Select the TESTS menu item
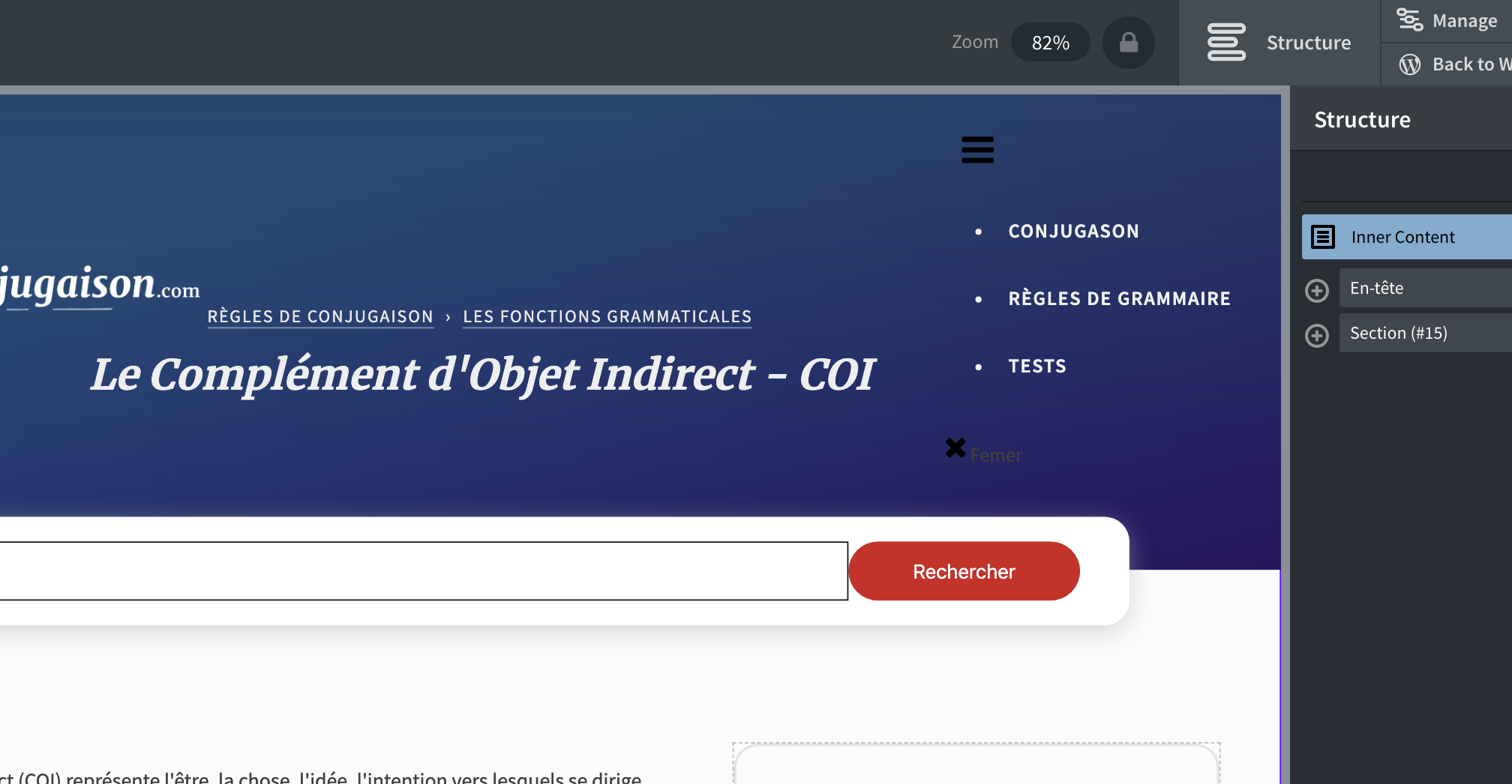This screenshot has height=784, width=1512. (x=1037, y=366)
